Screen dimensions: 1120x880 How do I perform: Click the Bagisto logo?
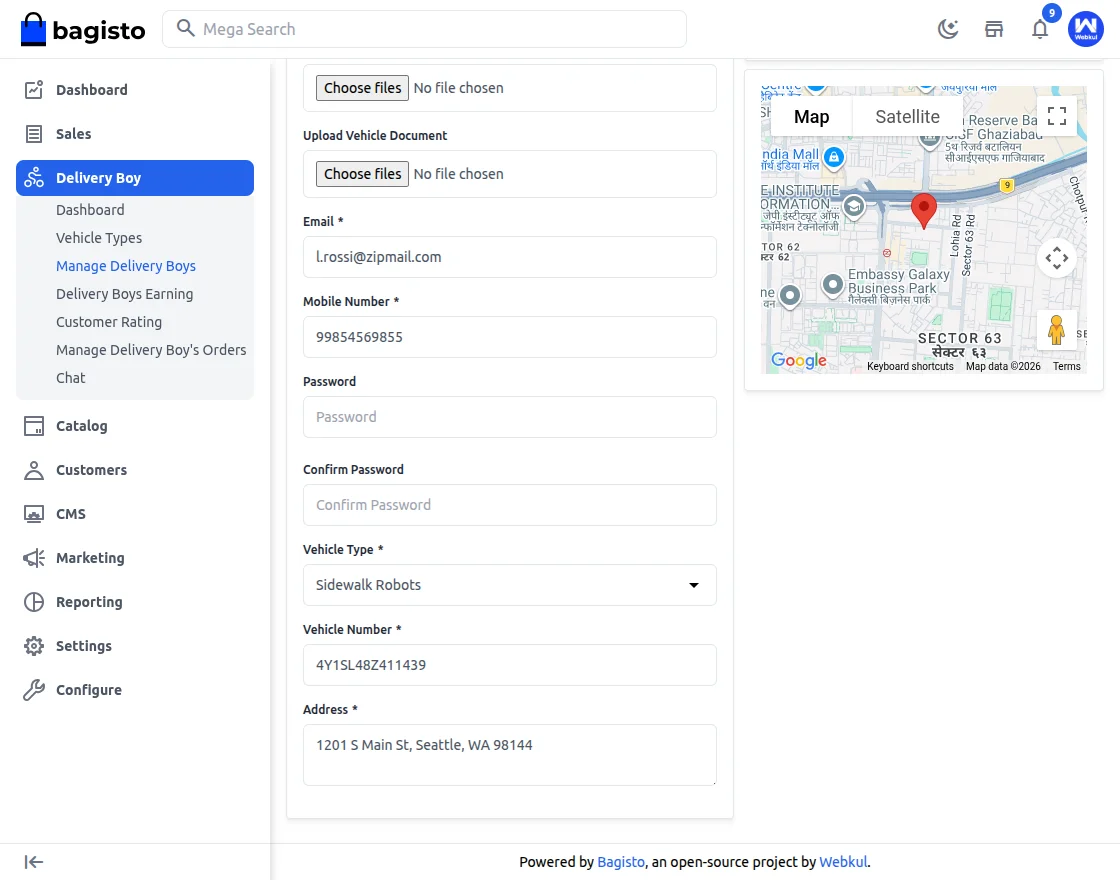83,30
